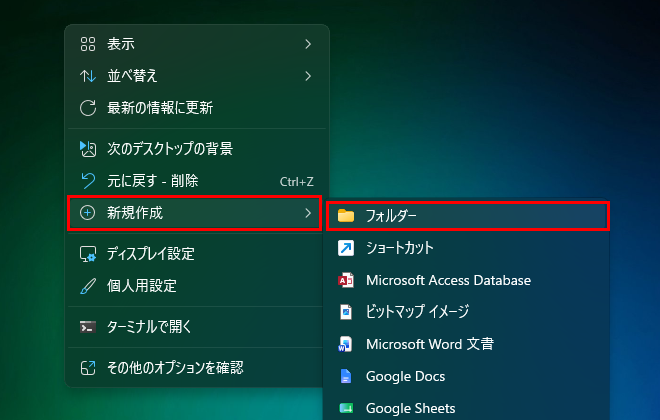Select Google Docs submenu entry

pos(468,376)
